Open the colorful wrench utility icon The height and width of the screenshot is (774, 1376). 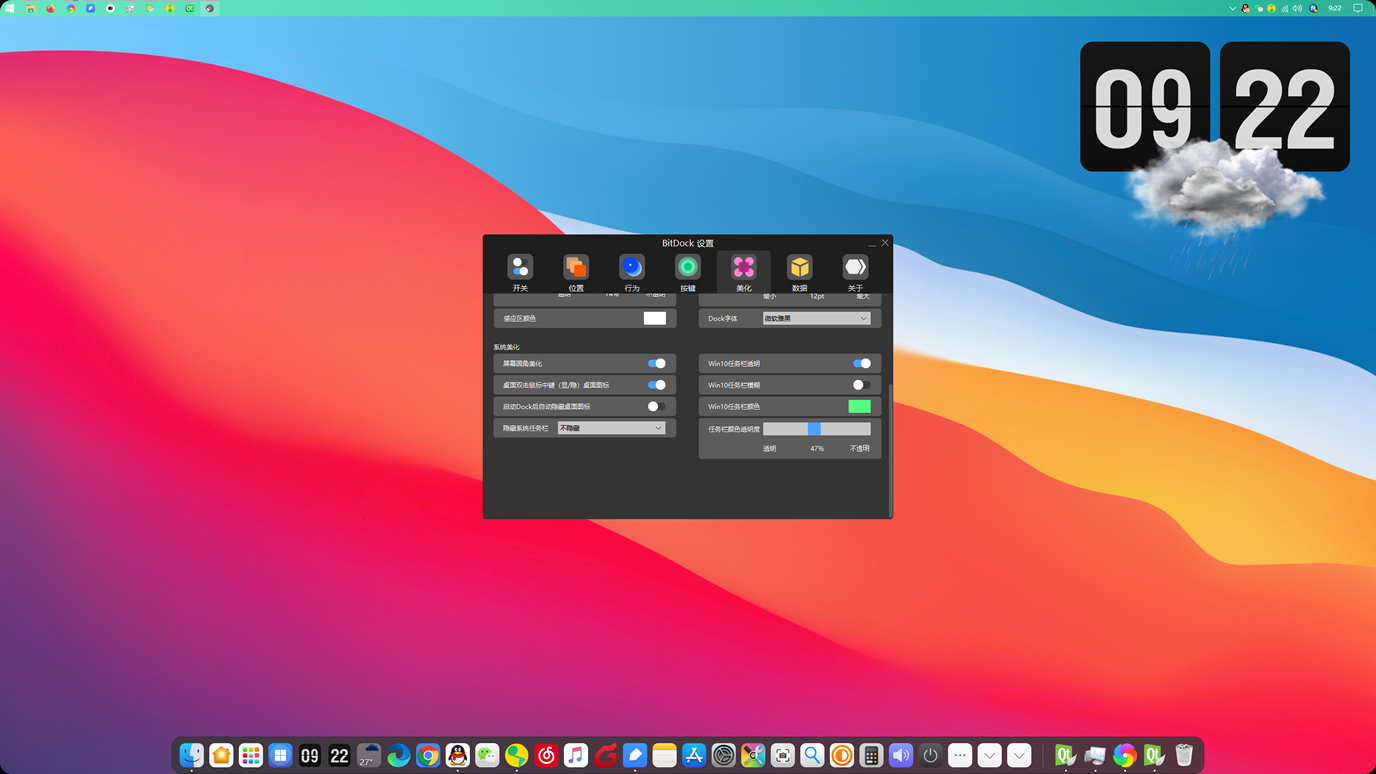pos(753,755)
